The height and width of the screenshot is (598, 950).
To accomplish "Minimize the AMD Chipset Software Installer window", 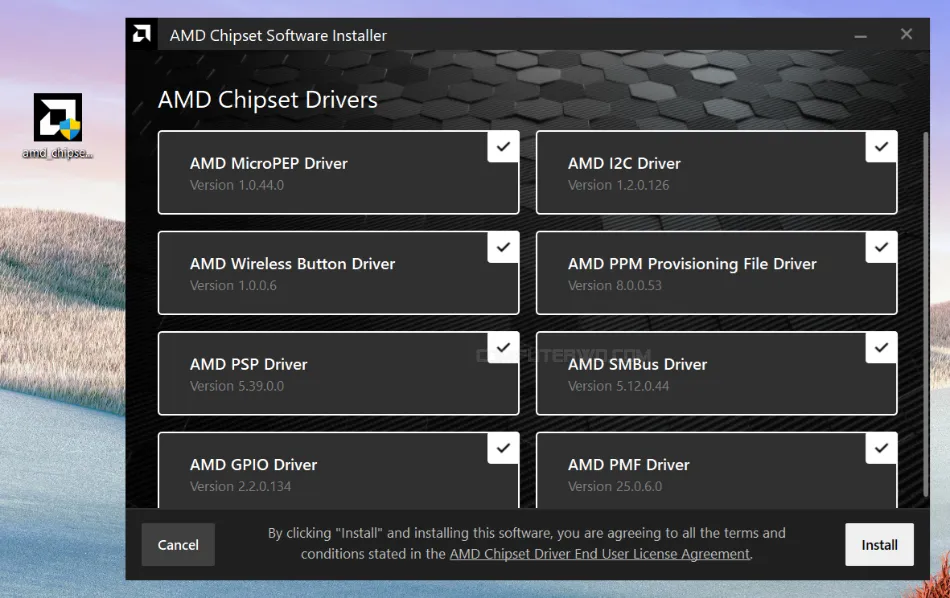I will pyautogui.click(x=860, y=35).
